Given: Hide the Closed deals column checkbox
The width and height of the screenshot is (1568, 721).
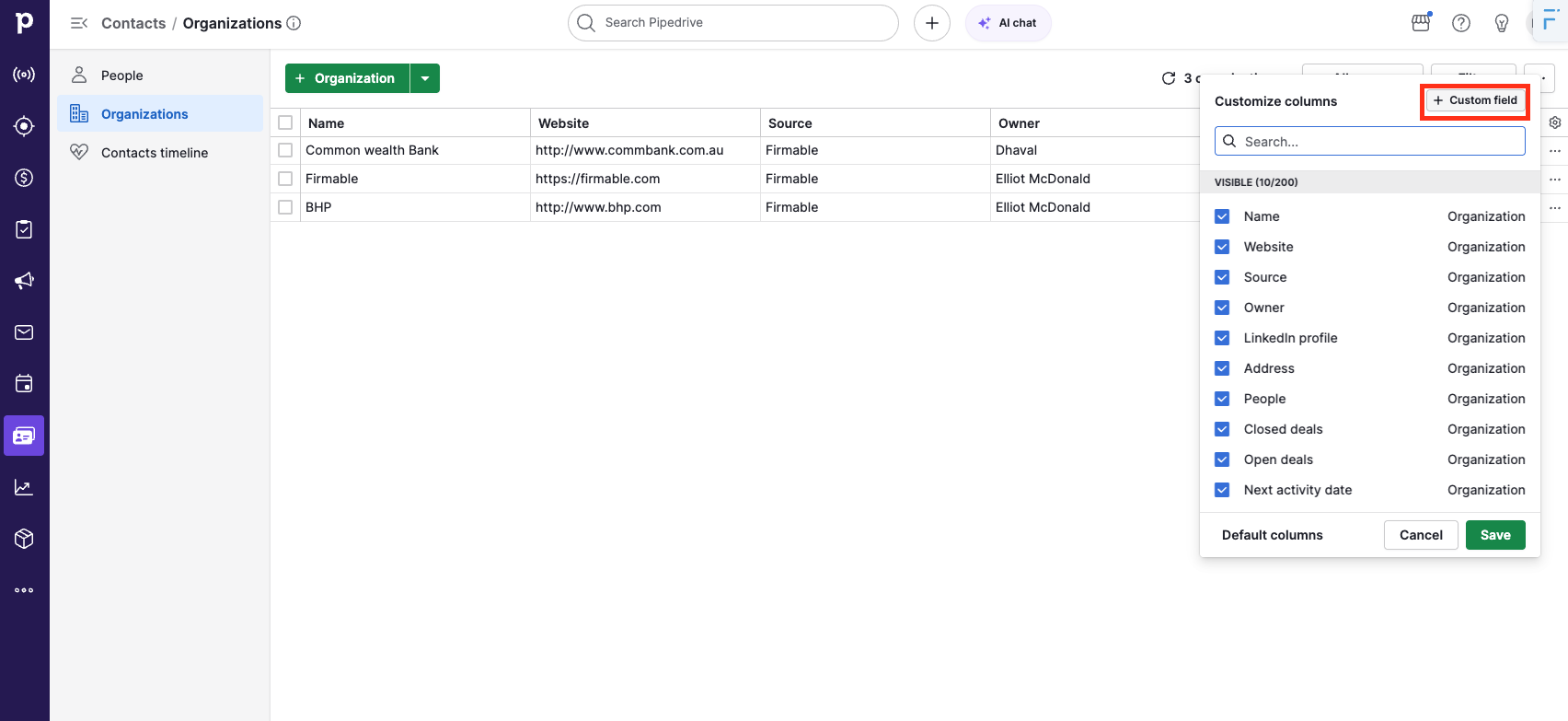Looking at the screenshot, I should tap(1222, 429).
